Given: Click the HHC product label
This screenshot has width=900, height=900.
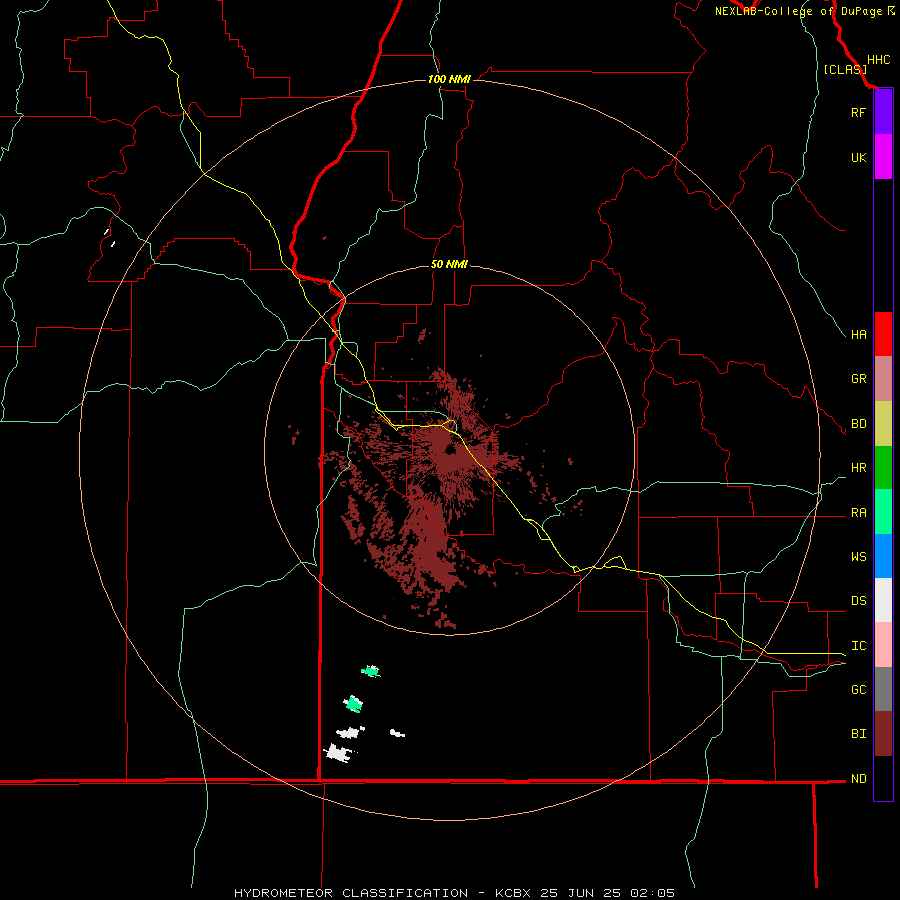Looking at the screenshot, I should (878, 60).
